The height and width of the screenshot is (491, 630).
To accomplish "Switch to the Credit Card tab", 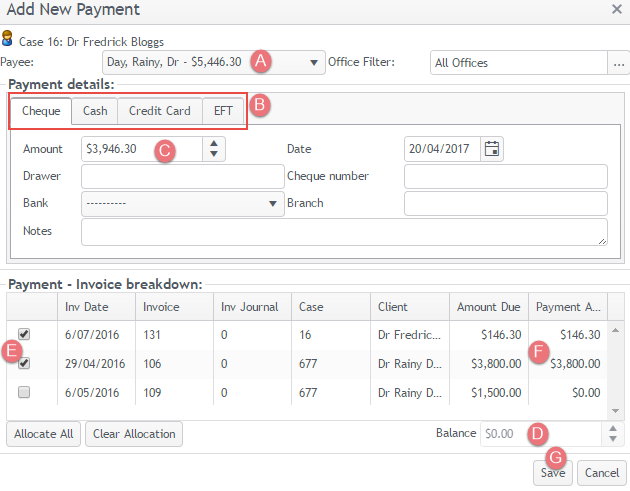I will click(159, 111).
